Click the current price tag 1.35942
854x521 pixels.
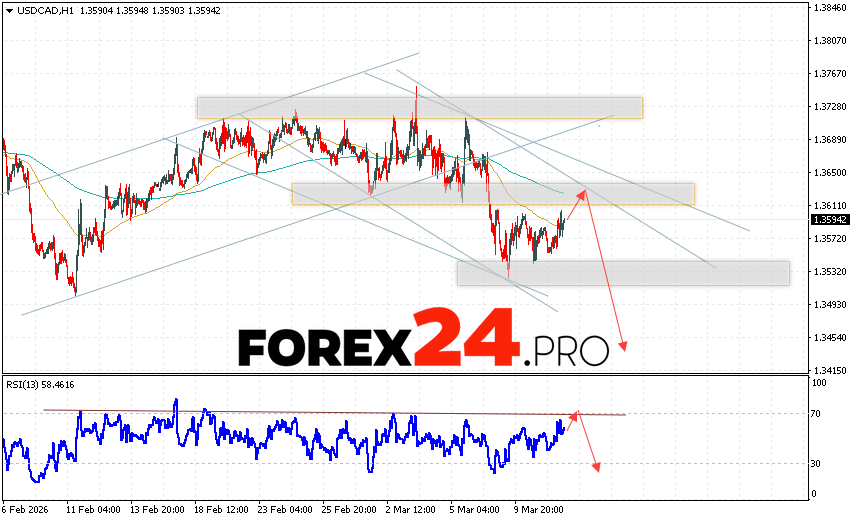(830, 219)
